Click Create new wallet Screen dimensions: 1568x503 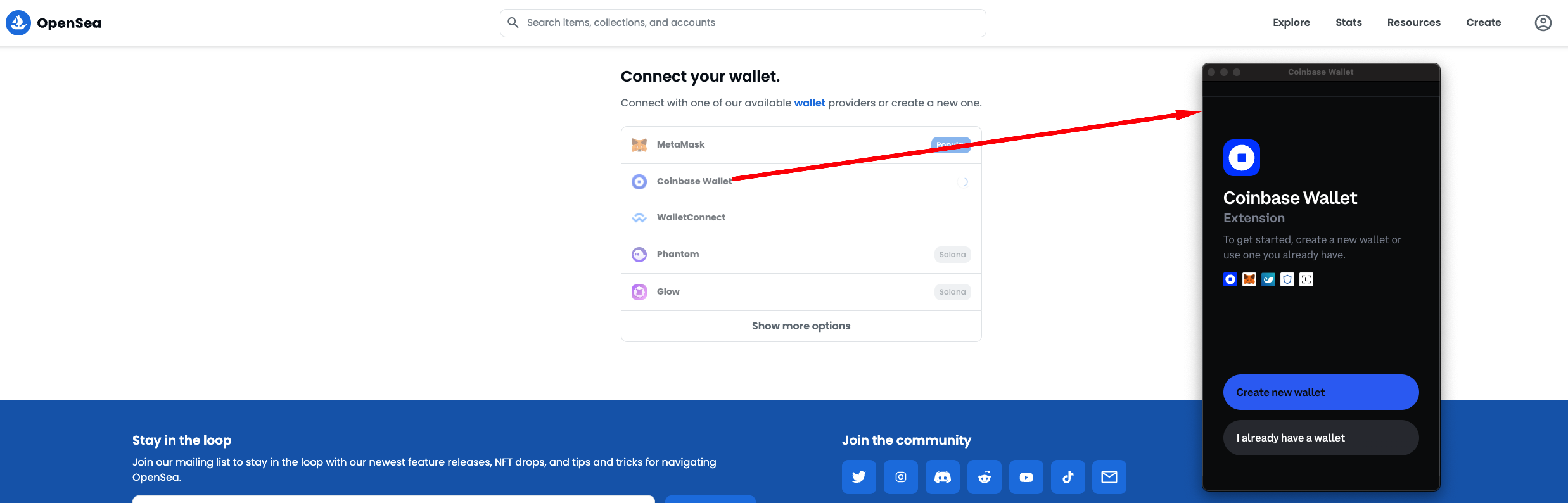pyautogui.click(x=1320, y=392)
